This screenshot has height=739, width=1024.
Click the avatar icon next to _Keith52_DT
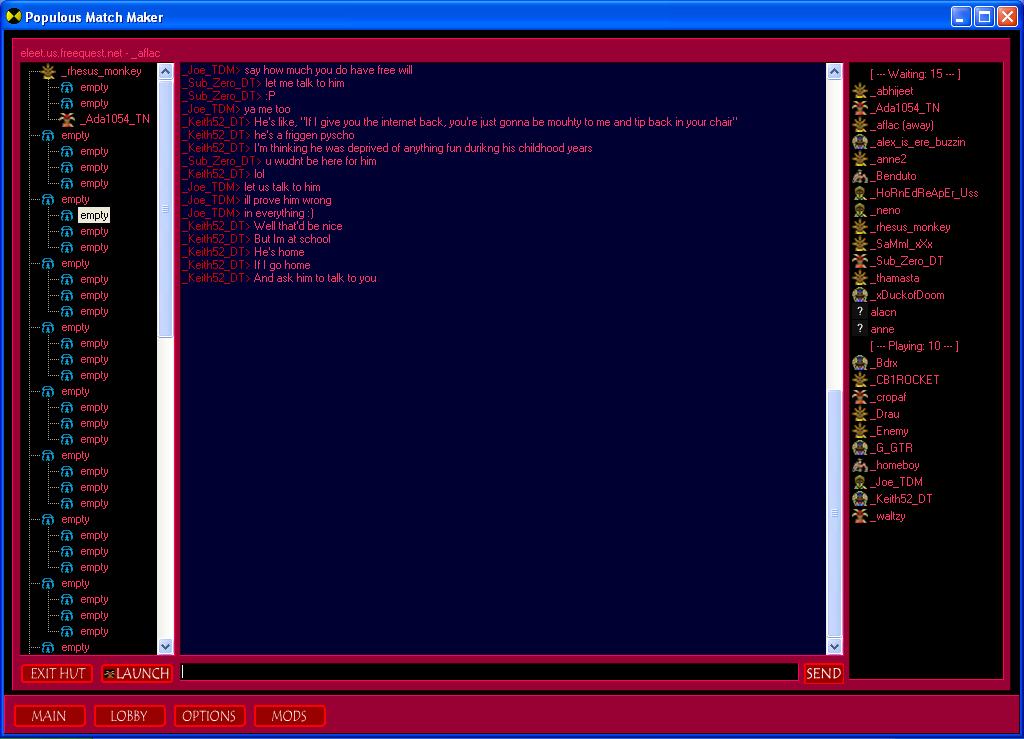click(859, 499)
